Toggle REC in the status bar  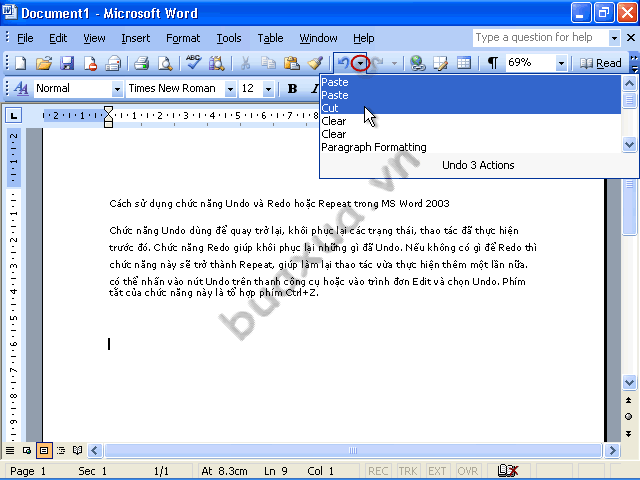click(378, 471)
